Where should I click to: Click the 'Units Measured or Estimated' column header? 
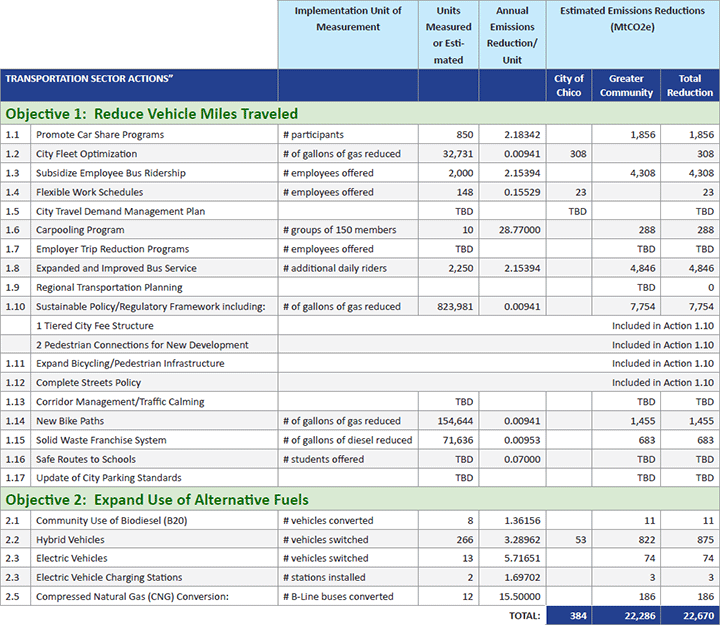[x=449, y=35]
